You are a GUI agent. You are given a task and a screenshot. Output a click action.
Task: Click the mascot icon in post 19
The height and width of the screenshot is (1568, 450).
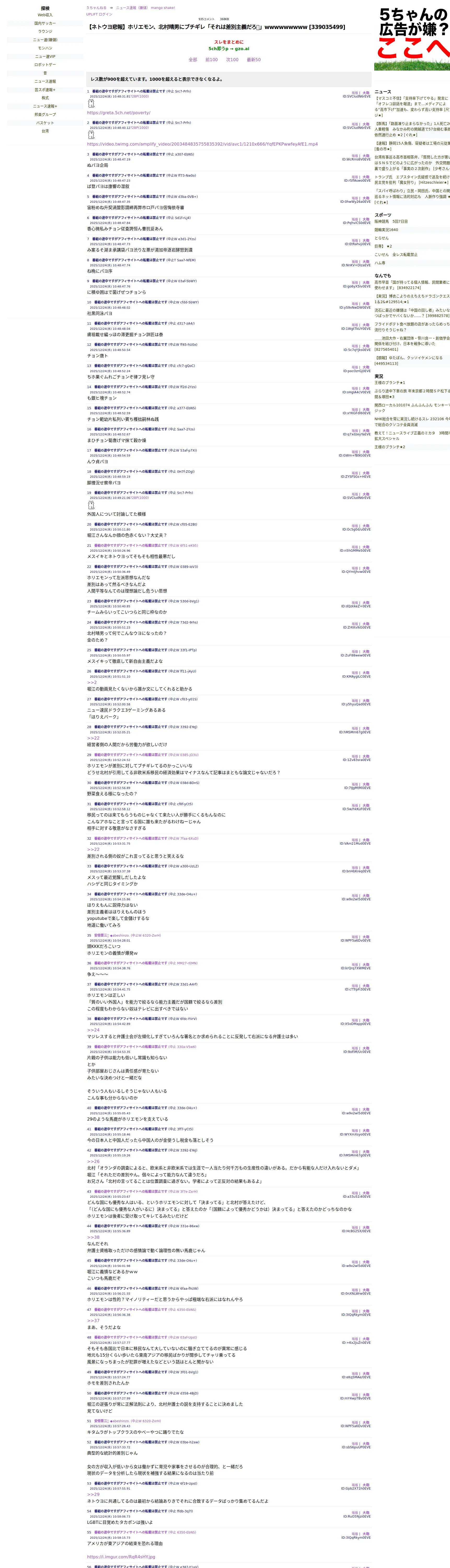coord(91,505)
